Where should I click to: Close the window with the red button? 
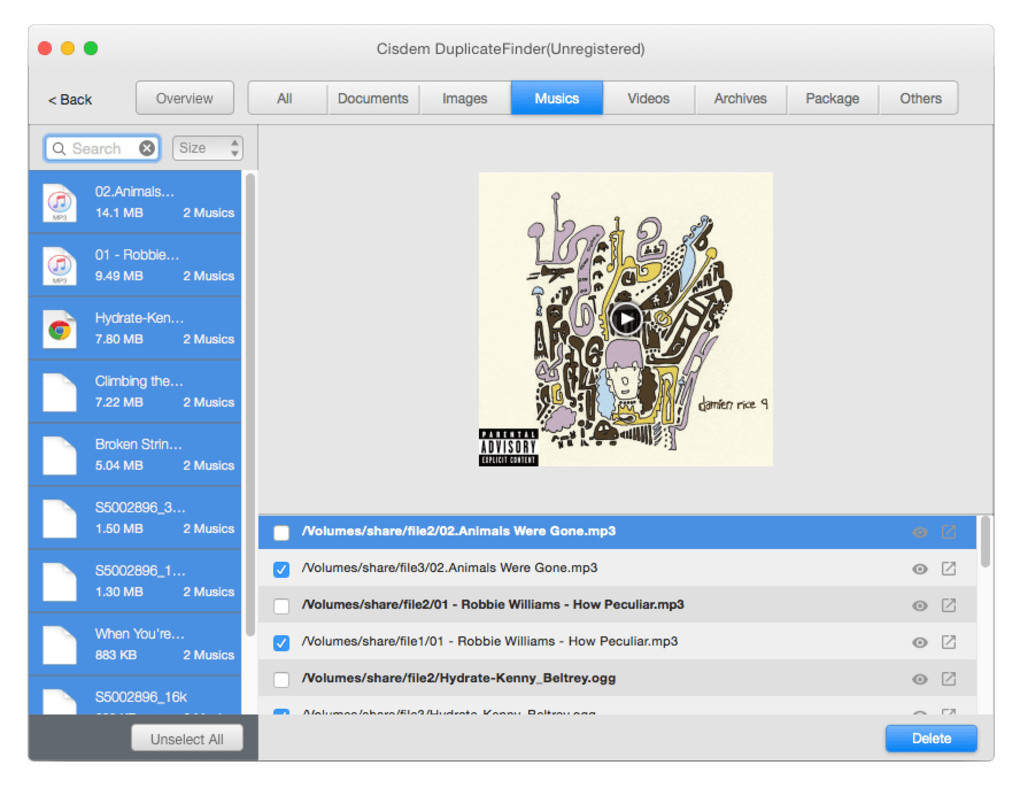[45, 48]
